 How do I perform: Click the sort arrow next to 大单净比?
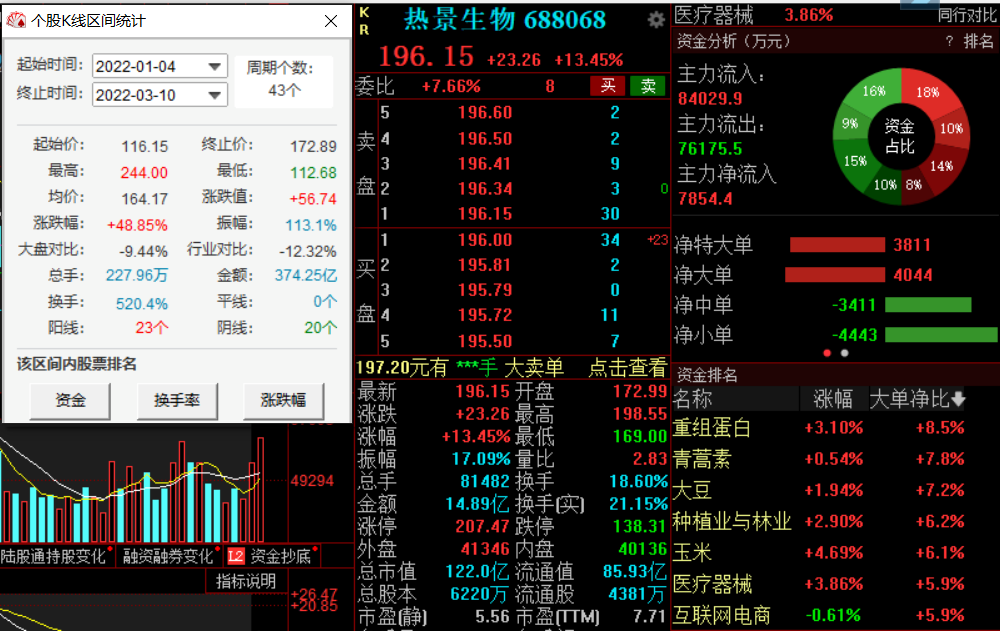tap(958, 399)
